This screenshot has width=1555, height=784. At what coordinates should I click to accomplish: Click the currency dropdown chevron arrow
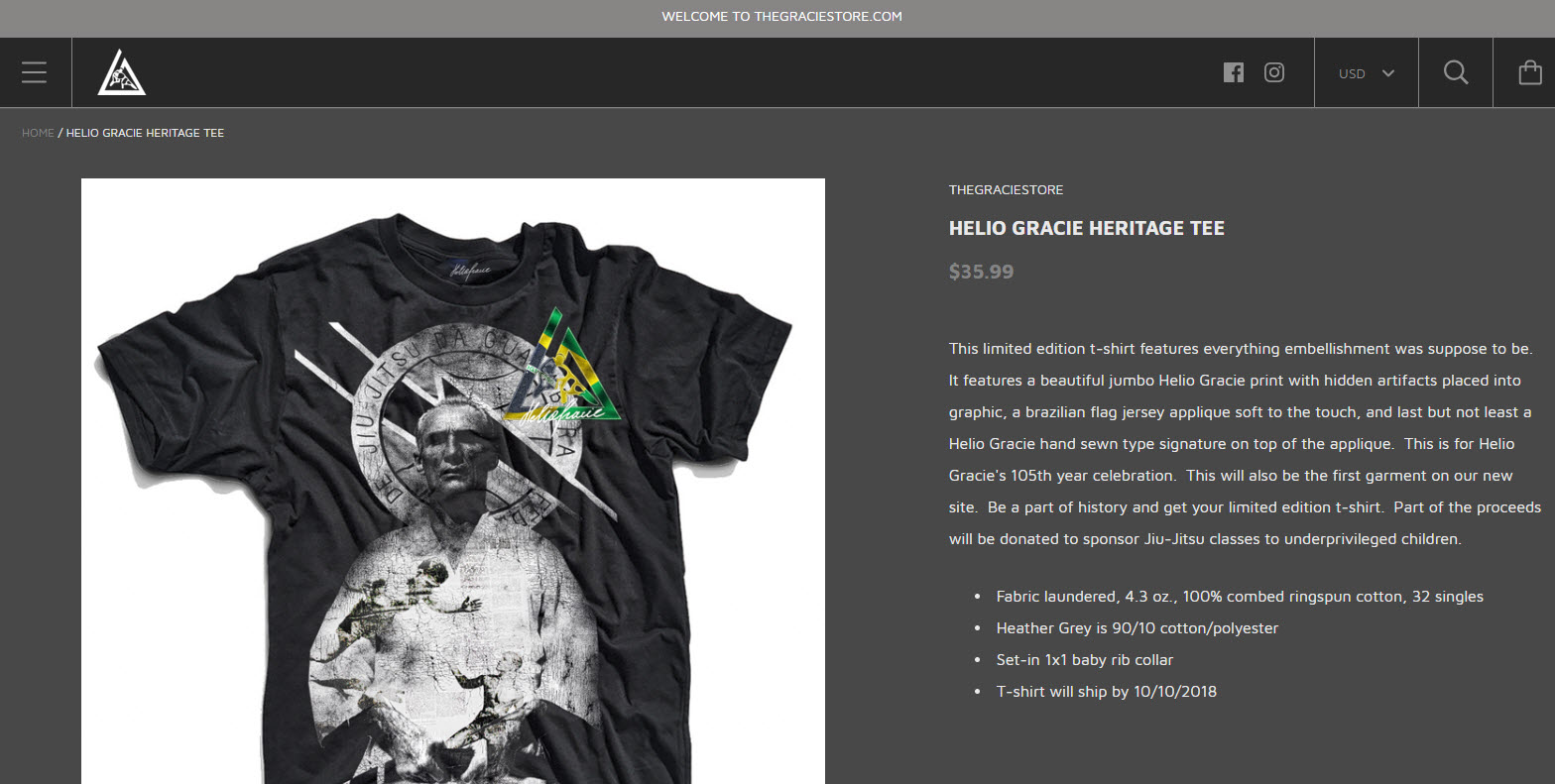click(x=1388, y=73)
